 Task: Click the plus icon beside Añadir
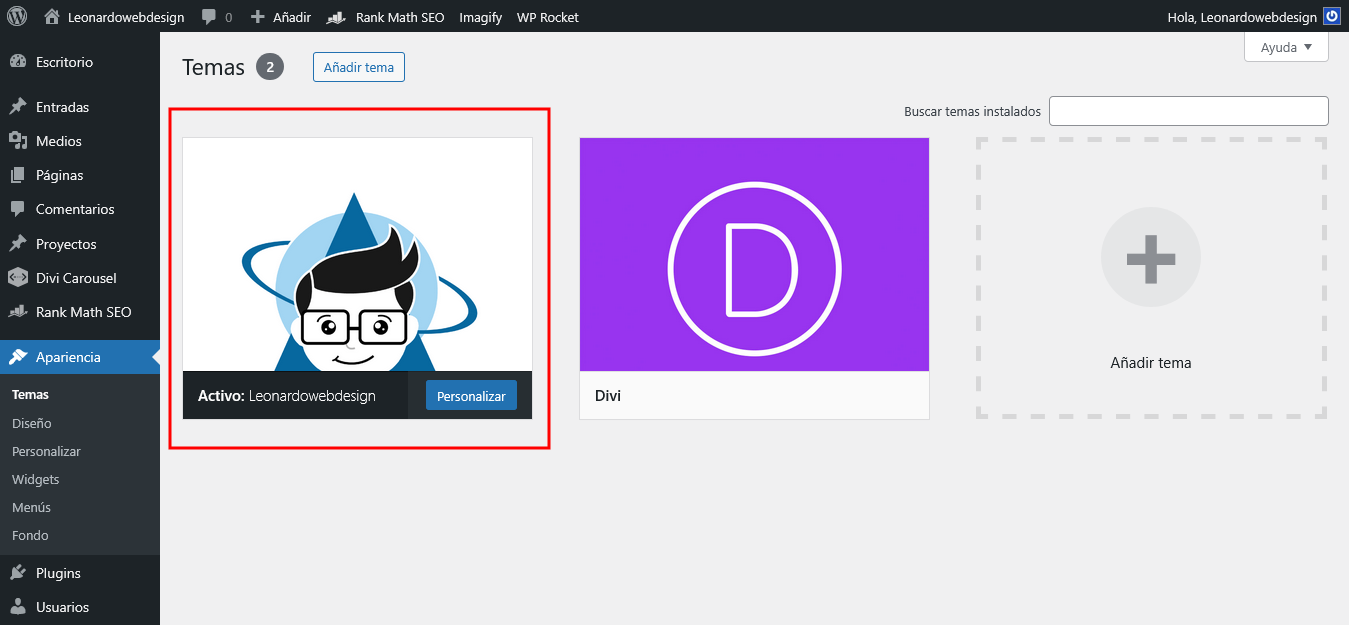click(x=257, y=17)
